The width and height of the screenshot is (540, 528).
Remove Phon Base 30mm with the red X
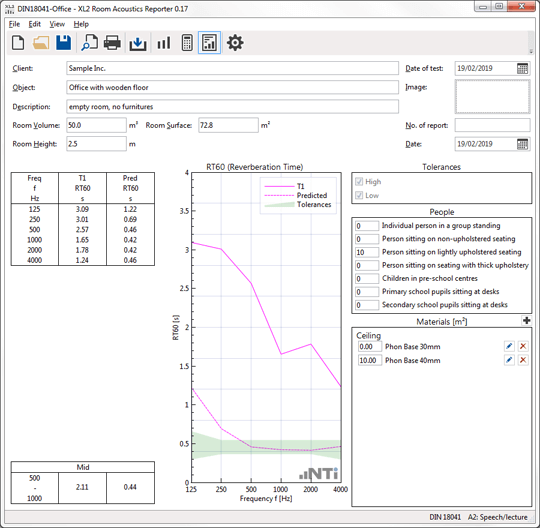click(523, 346)
